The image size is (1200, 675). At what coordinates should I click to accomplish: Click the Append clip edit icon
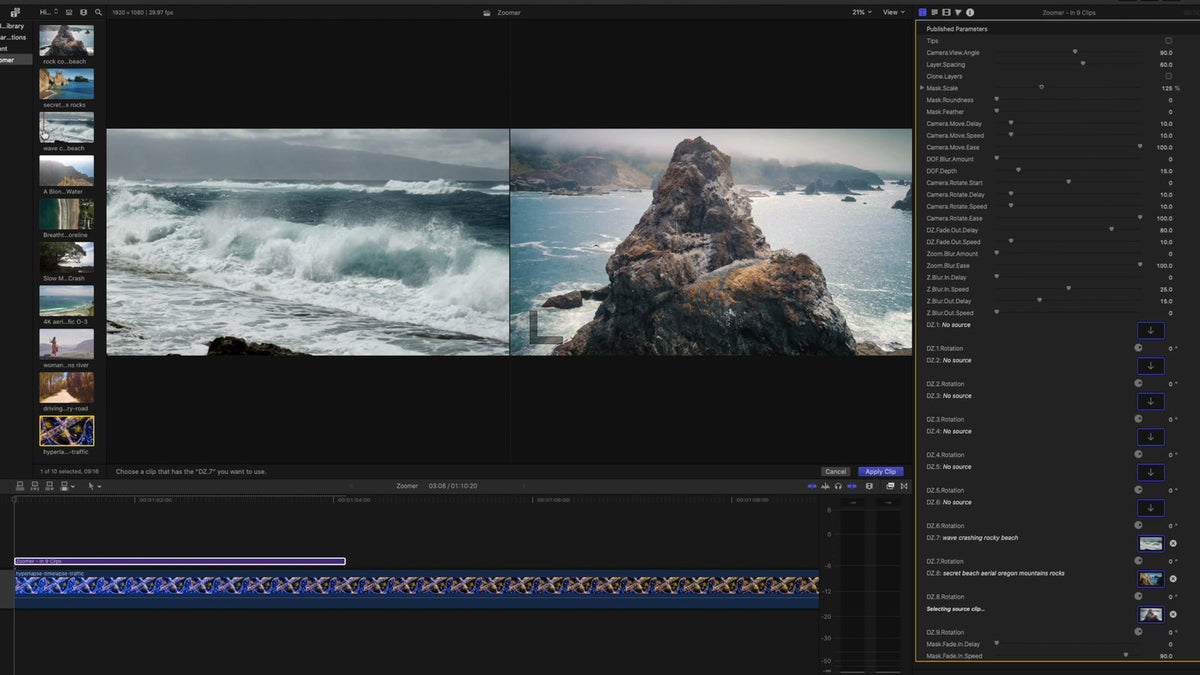coord(50,486)
